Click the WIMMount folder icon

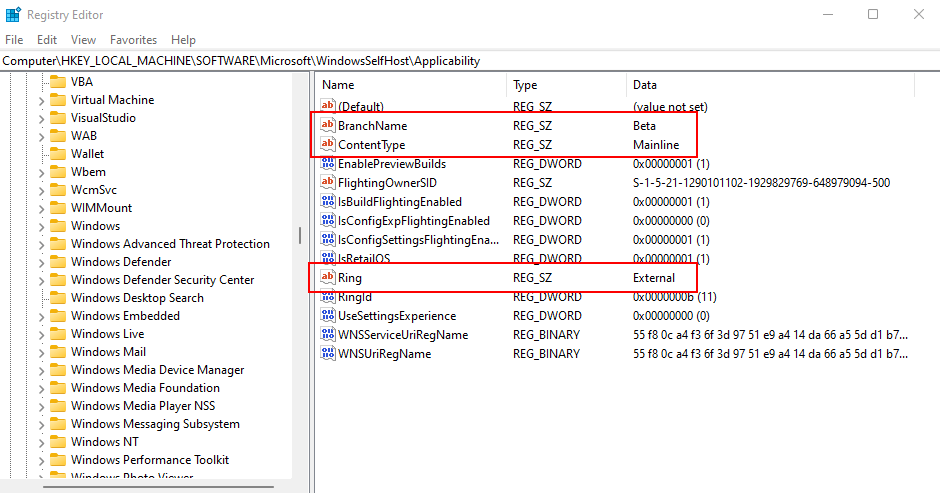tap(58, 208)
